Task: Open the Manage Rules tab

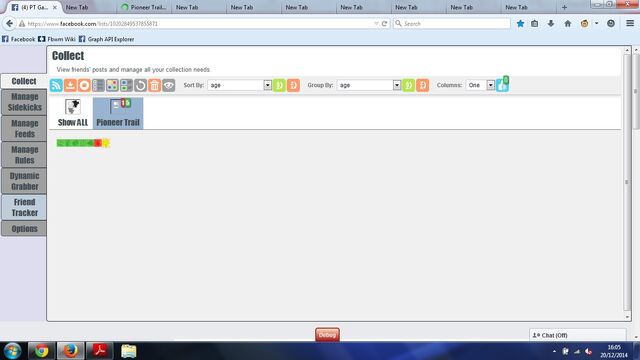Action: coord(24,155)
